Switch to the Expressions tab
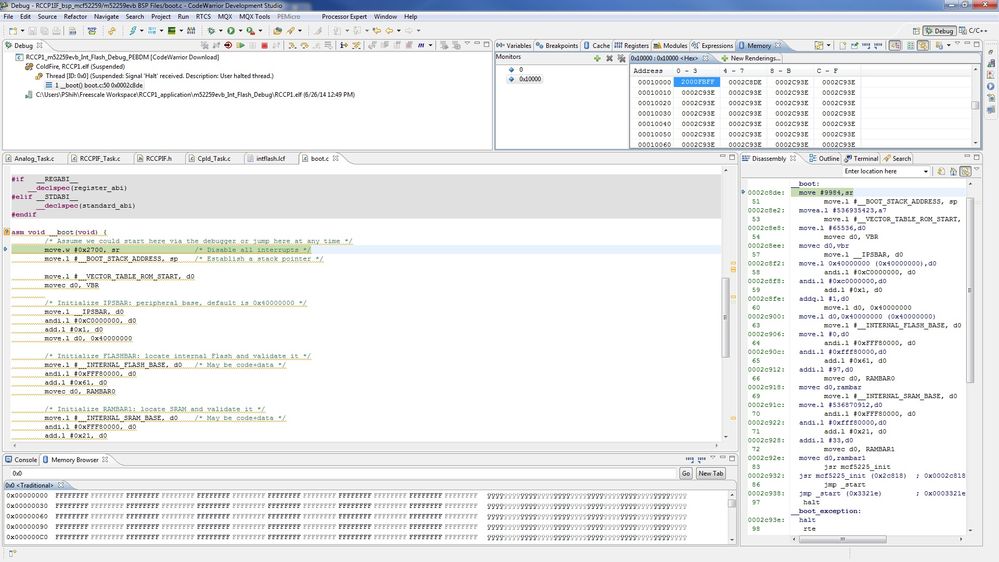 click(712, 45)
